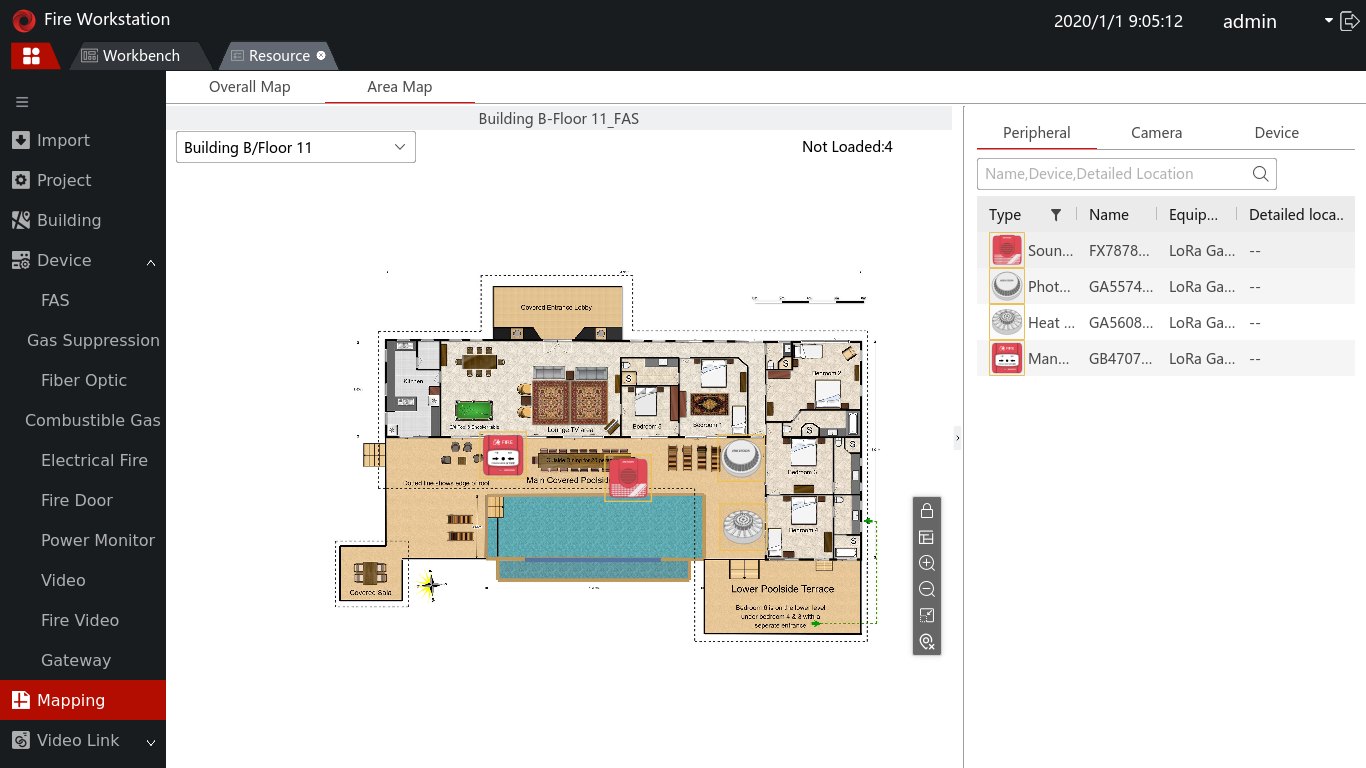Close the Resource tab

click(321, 56)
